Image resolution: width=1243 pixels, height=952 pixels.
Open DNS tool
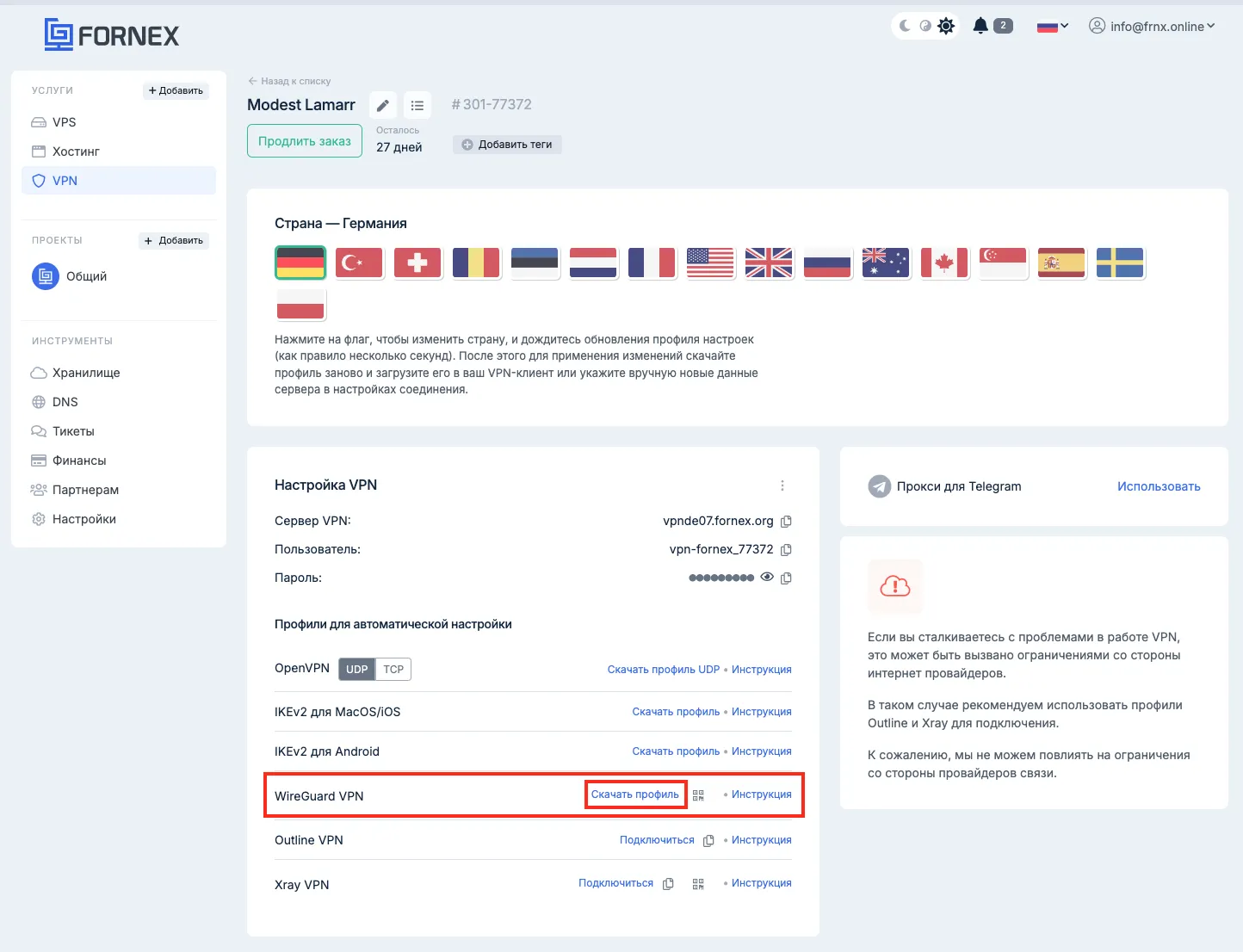pyautogui.click(x=119, y=402)
